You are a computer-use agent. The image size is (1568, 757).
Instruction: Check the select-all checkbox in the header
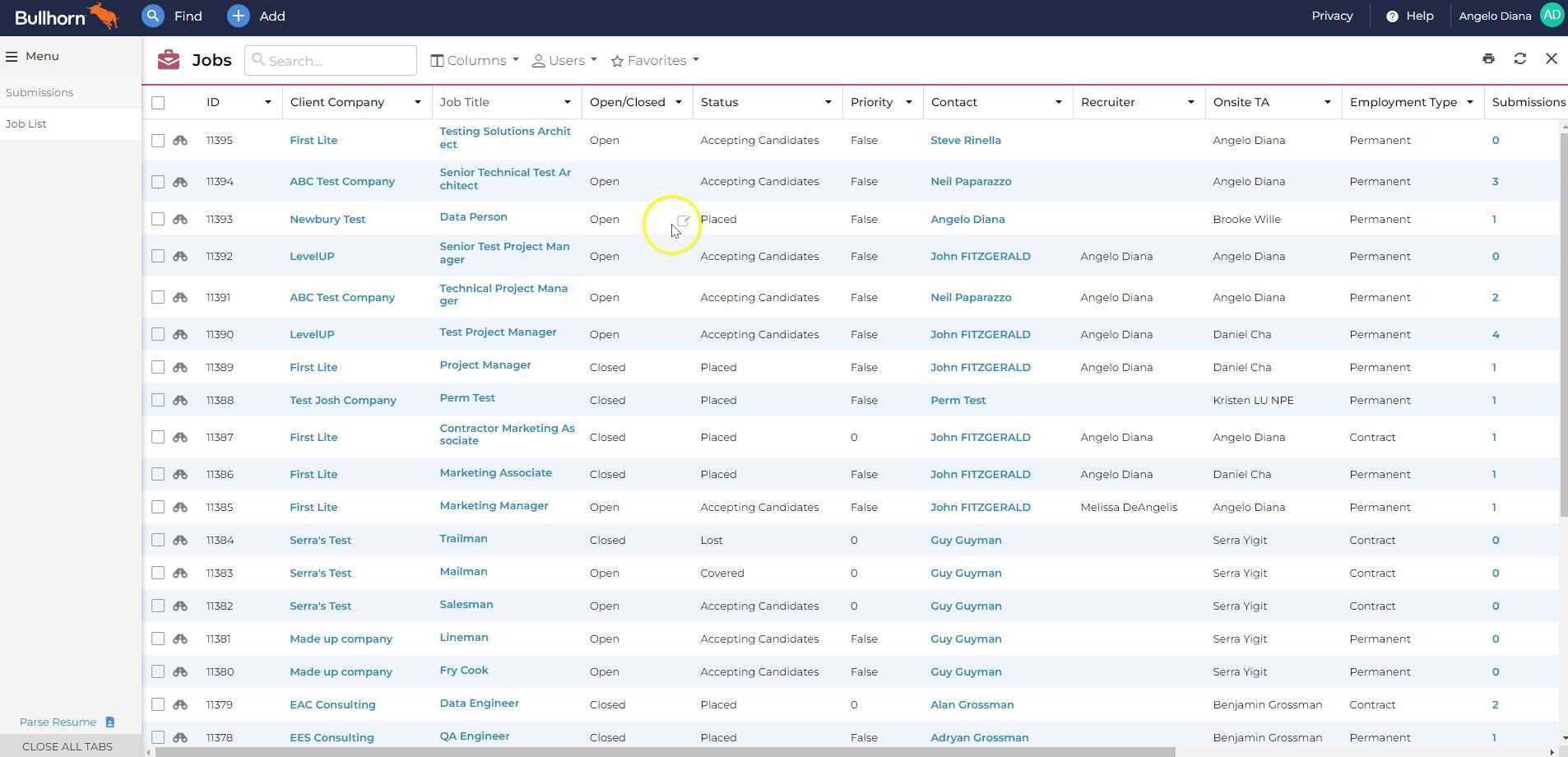click(x=158, y=102)
